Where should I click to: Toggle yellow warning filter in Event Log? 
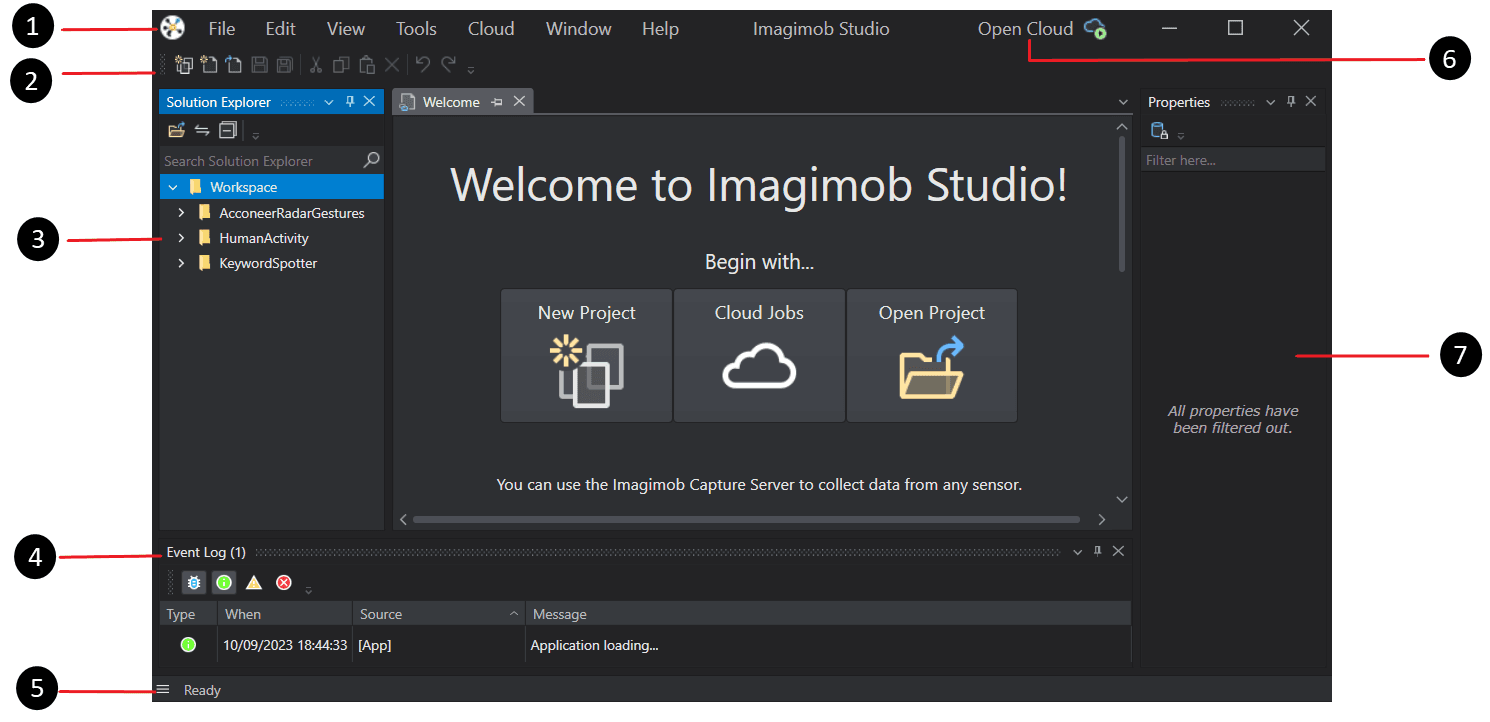tap(254, 582)
